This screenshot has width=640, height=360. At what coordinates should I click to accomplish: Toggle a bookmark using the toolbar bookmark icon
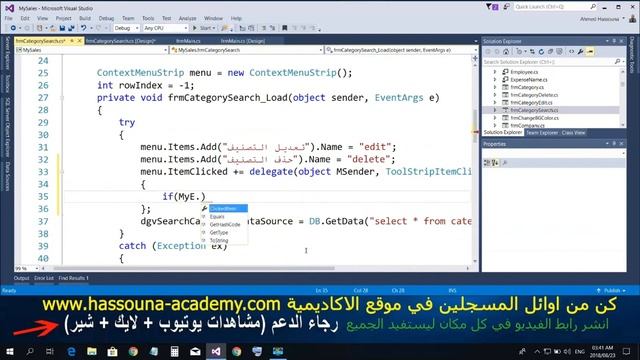pyautogui.click(x=285, y=28)
